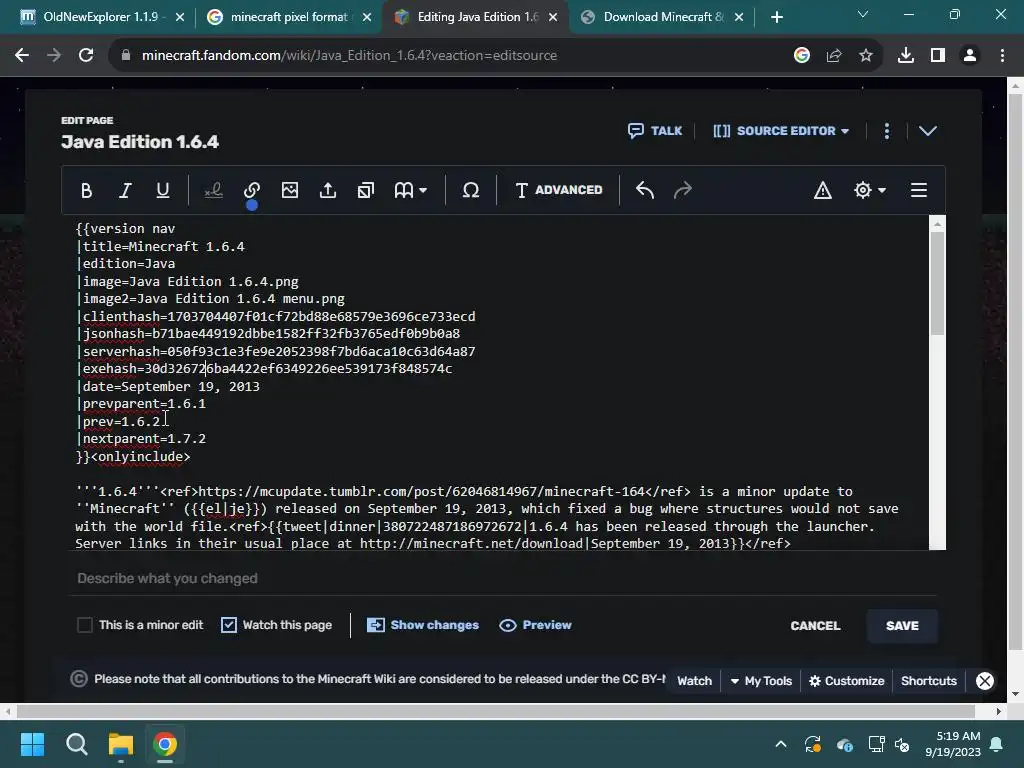This screenshot has height=768, width=1024.
Task: Open notifications bell in taskbar
Action: 997,744
